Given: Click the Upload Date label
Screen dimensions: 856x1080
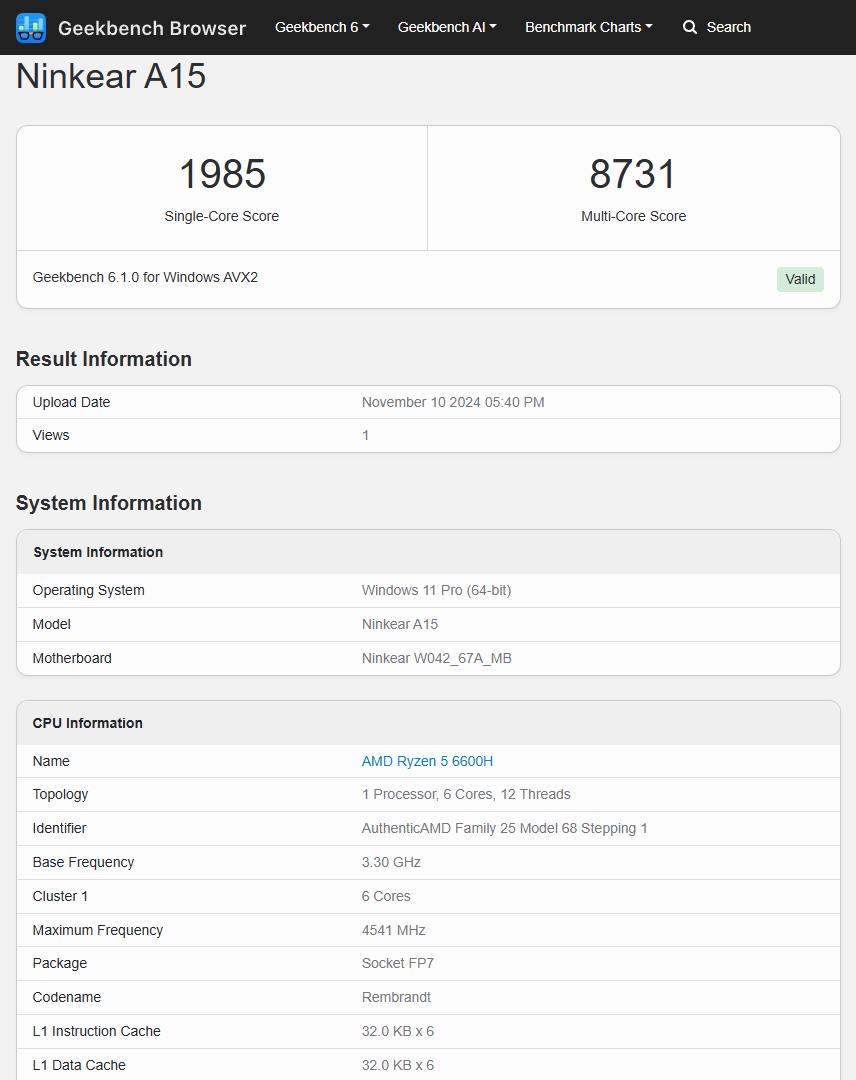Looking at the screenshot, I should tap(71, 402).
